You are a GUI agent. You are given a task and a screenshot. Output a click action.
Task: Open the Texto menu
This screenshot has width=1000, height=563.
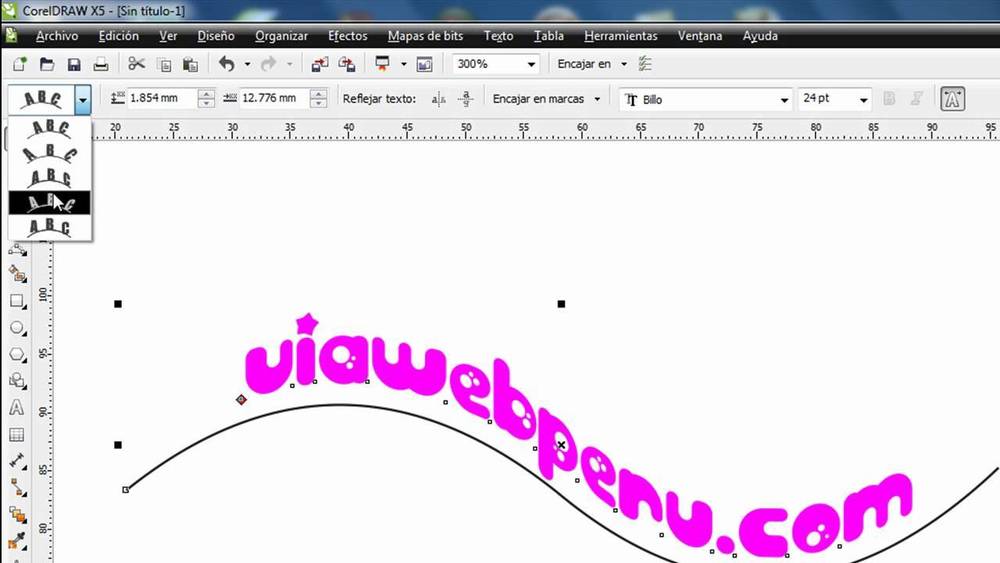[x=499, y=36]
